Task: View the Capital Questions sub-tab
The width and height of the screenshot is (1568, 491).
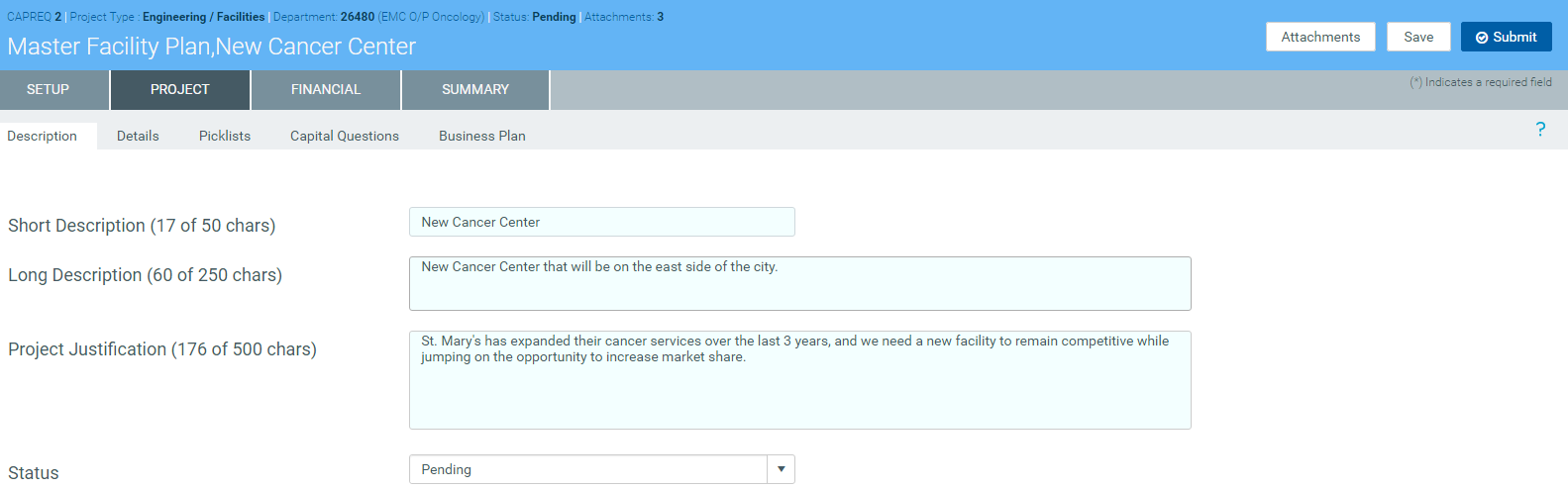Action: 345,136
